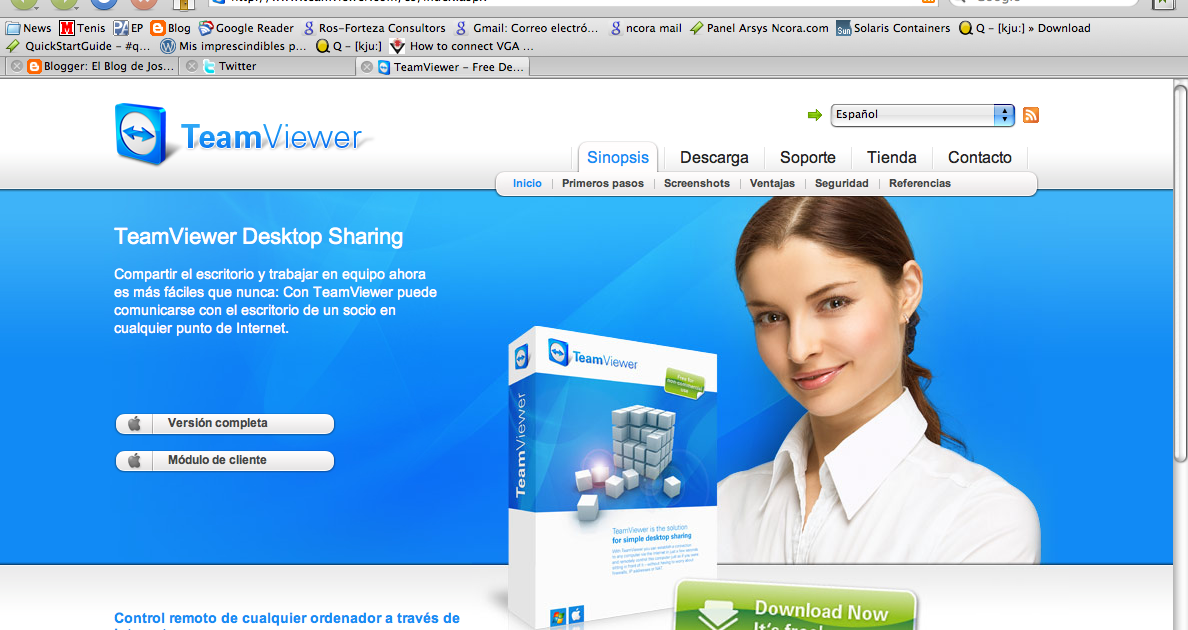
Task: Open the Tenis bookmark
Action: 83,28
